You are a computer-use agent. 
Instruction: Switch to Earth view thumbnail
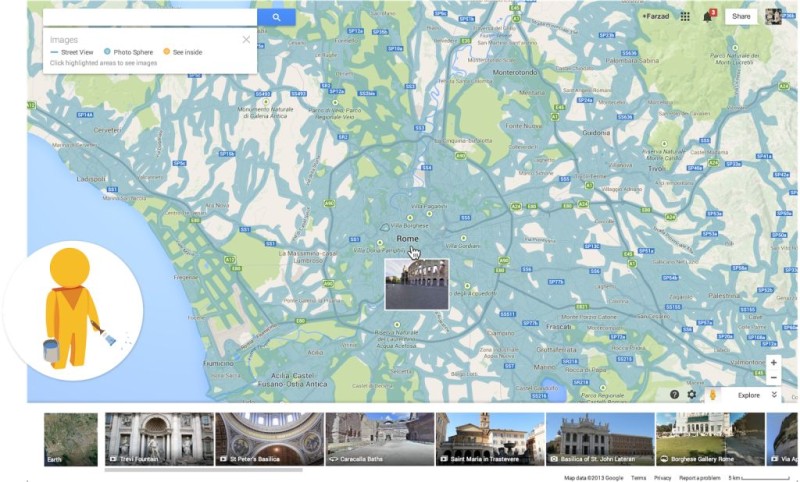[71, 439]
